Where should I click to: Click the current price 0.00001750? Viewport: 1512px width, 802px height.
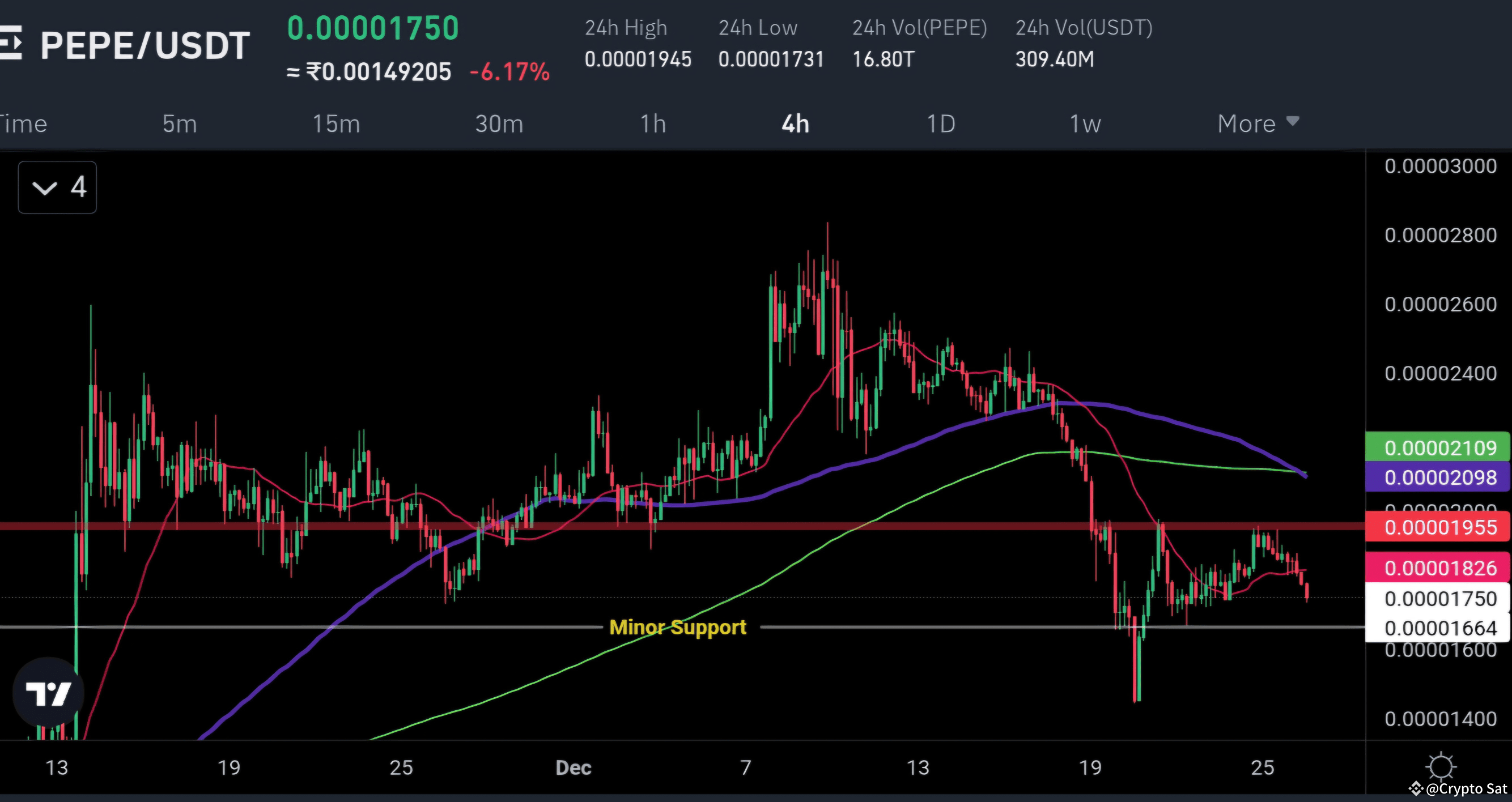pyautogui.click(x=372, y=27)
